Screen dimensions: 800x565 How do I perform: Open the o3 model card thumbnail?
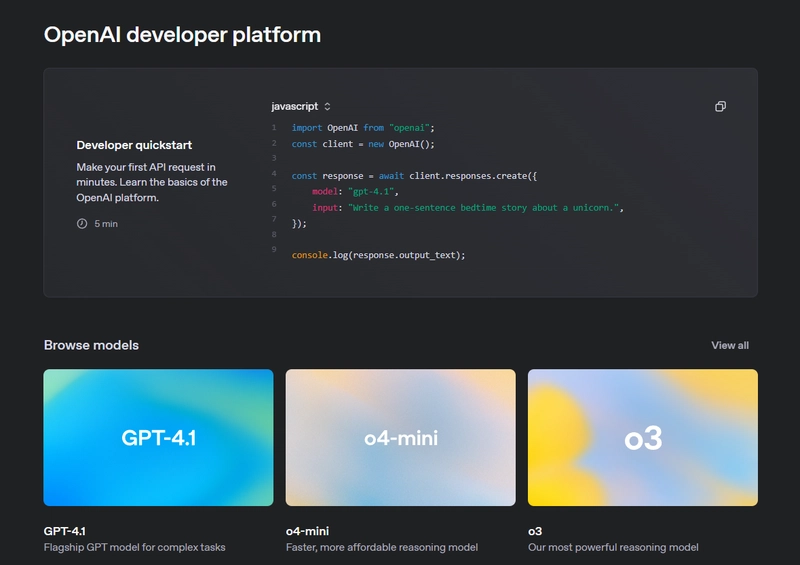coord(643,437)
